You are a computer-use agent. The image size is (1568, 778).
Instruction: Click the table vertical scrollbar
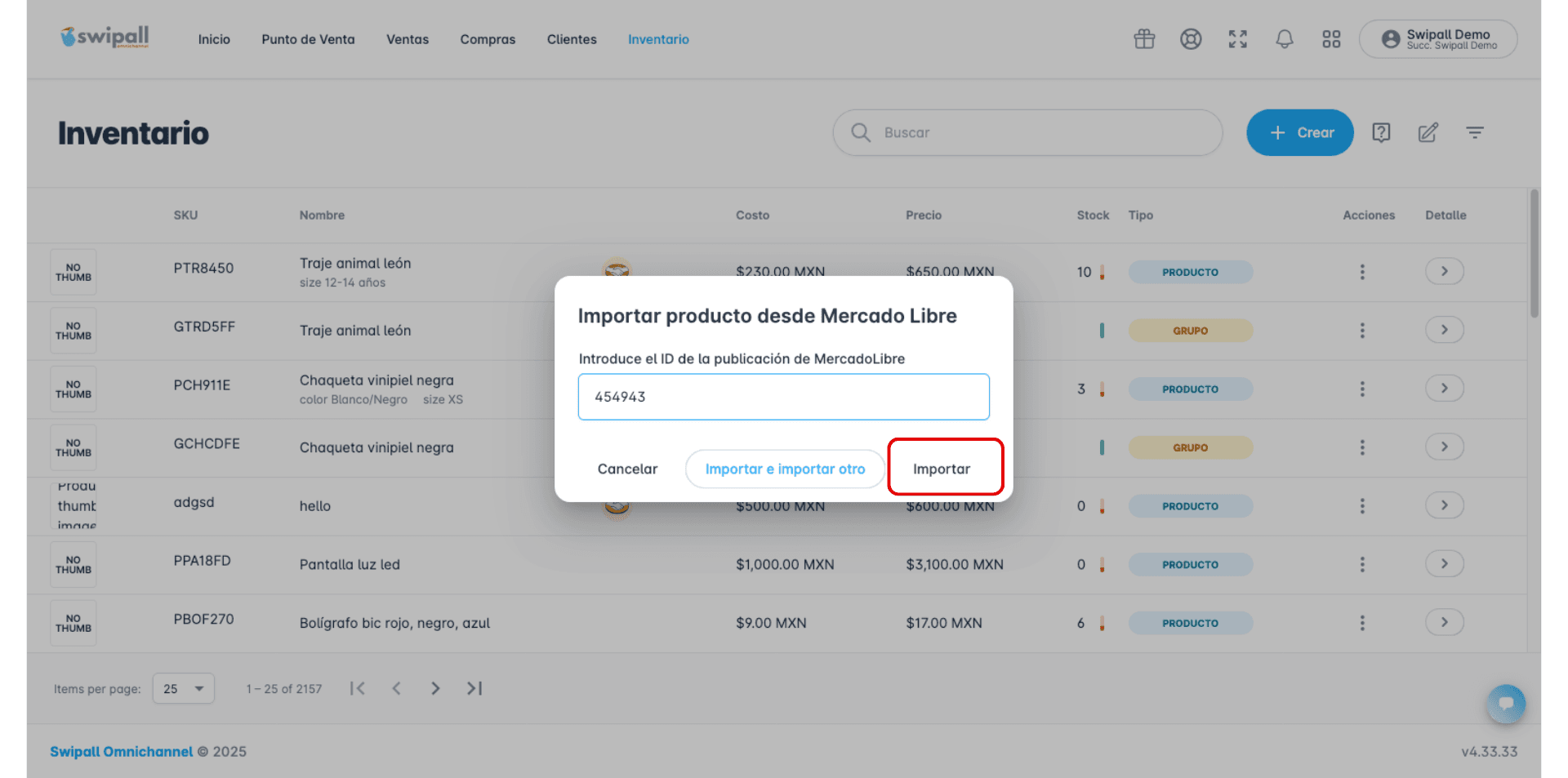click(x=1535, y=254)
